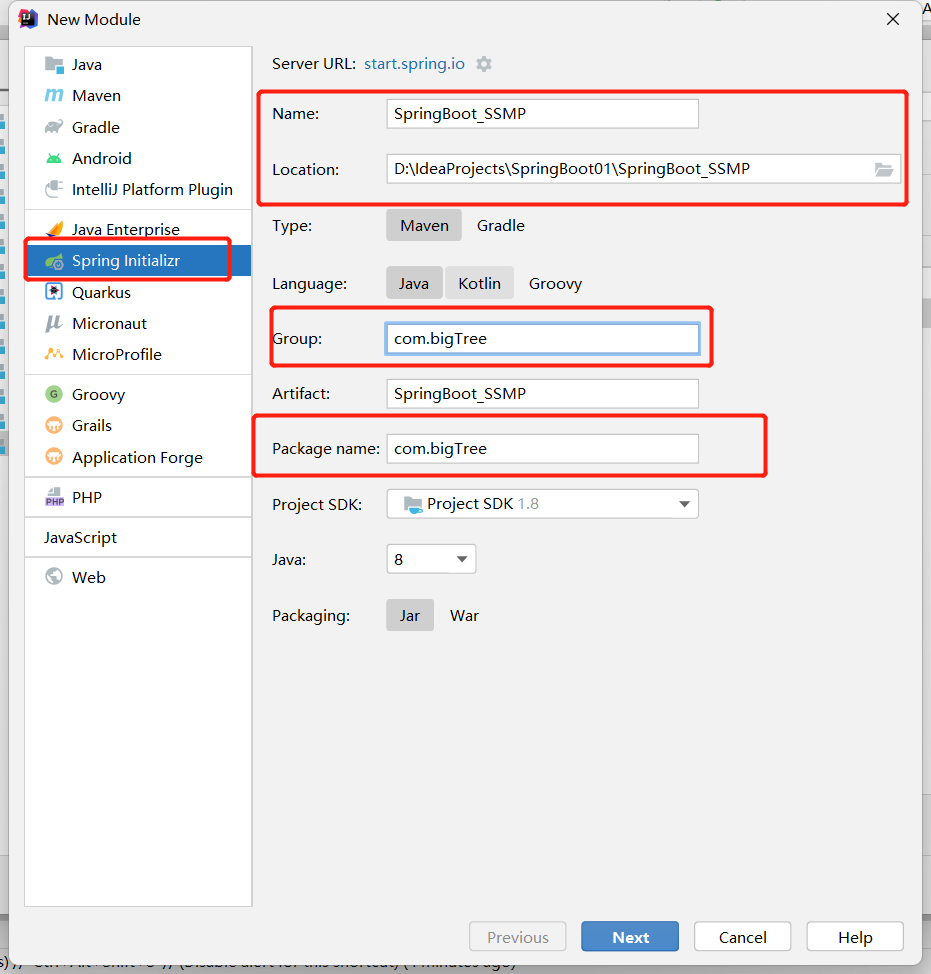Select Gradle module type in list

[138, 127]
